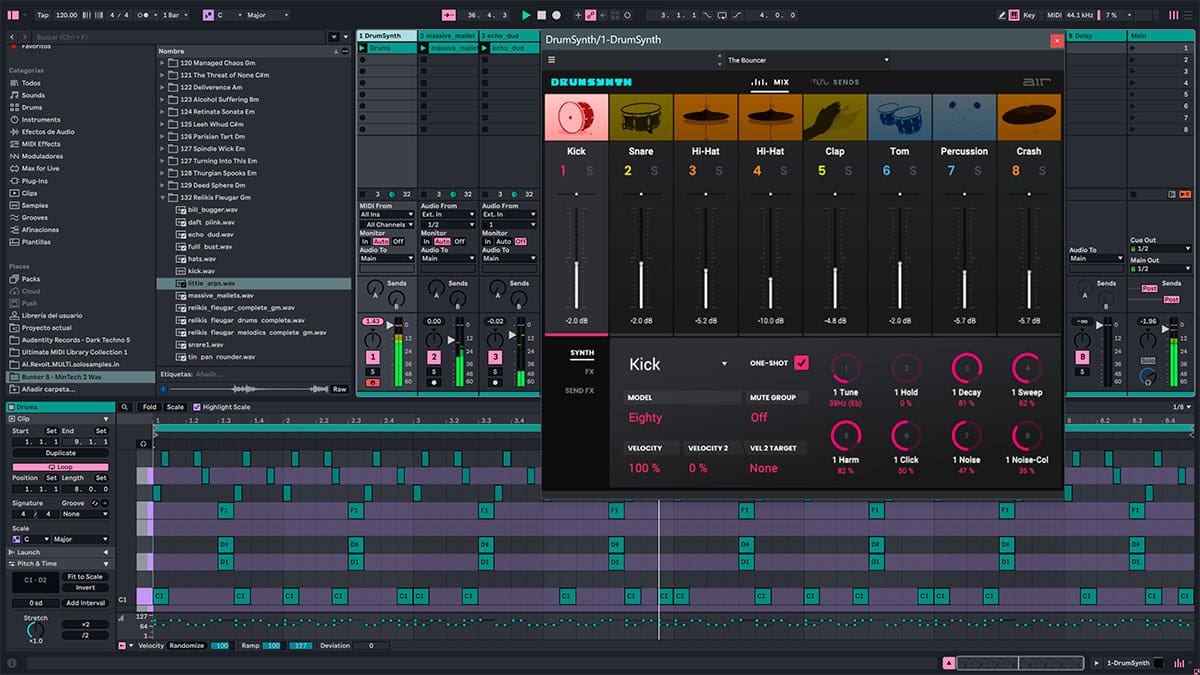The height and width of the screenshot is (675, 1200).
Task: Adjust the 1 Decay knob
Action: pos(967,369)
